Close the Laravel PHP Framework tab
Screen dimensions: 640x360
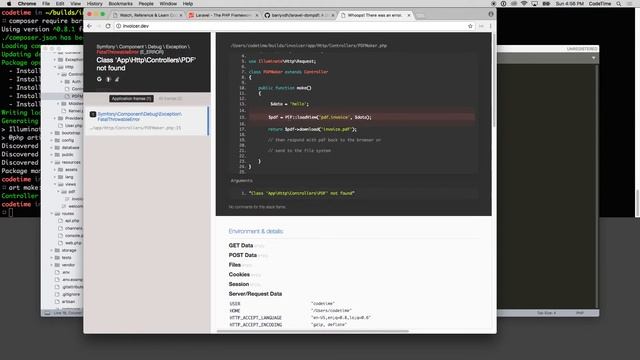pyautogui.click(x=257, y=15)
